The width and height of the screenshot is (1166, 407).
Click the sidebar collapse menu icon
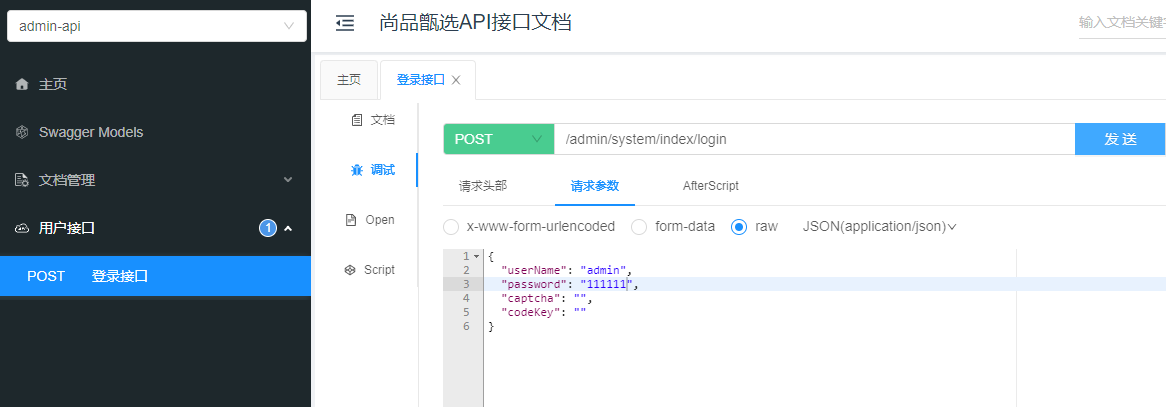tap(345, 23)
